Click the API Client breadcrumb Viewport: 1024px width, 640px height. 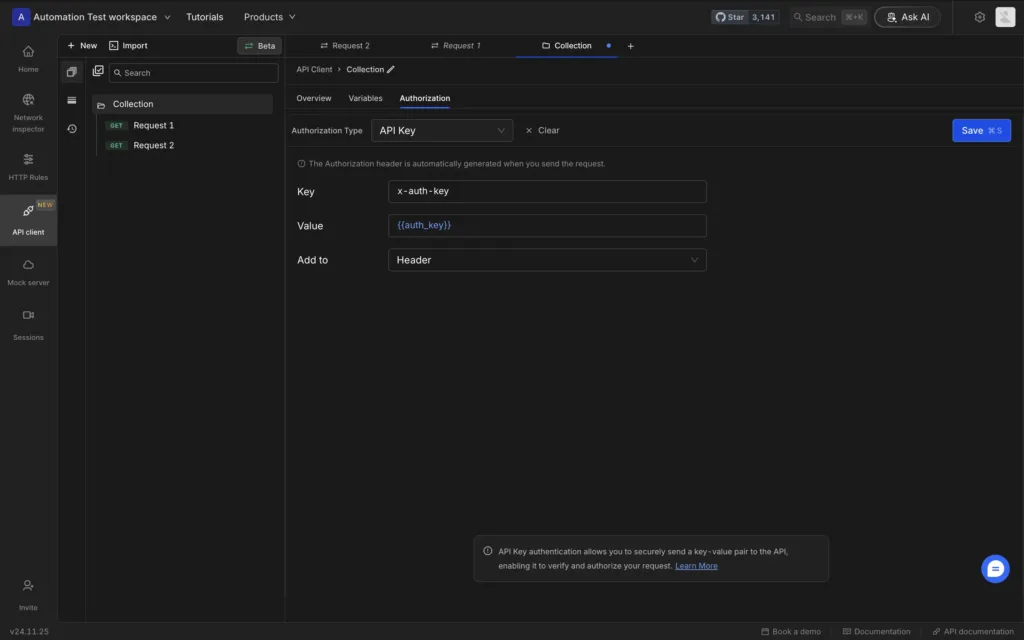[x=314, y=69]
